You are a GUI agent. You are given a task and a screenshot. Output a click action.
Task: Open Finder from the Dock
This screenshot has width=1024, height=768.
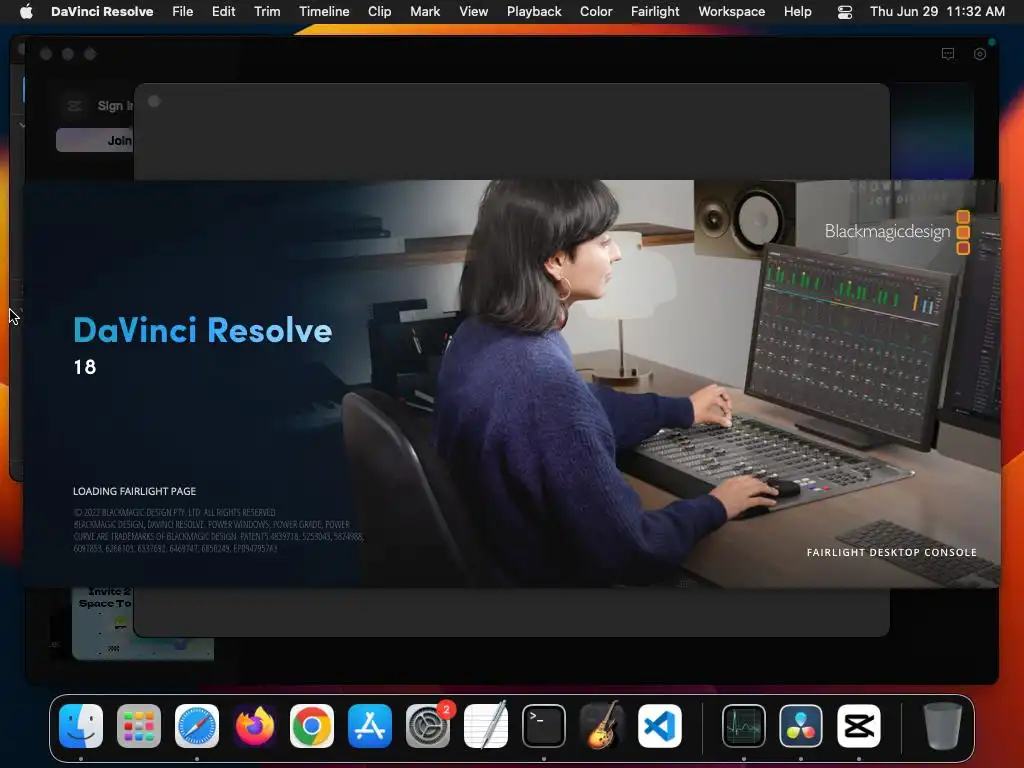coord(81,726)
